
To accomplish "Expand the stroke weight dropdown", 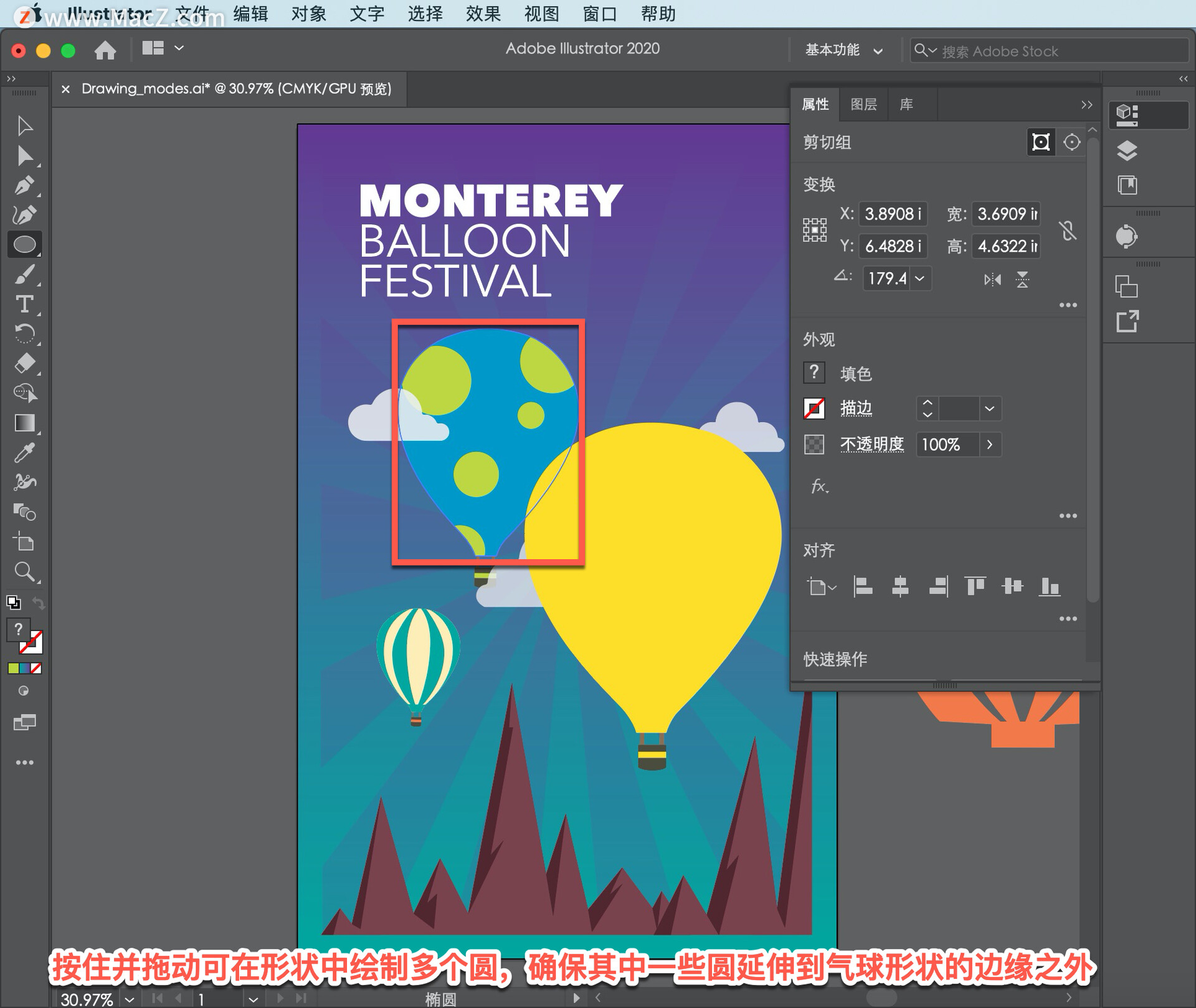I will 989,409.
